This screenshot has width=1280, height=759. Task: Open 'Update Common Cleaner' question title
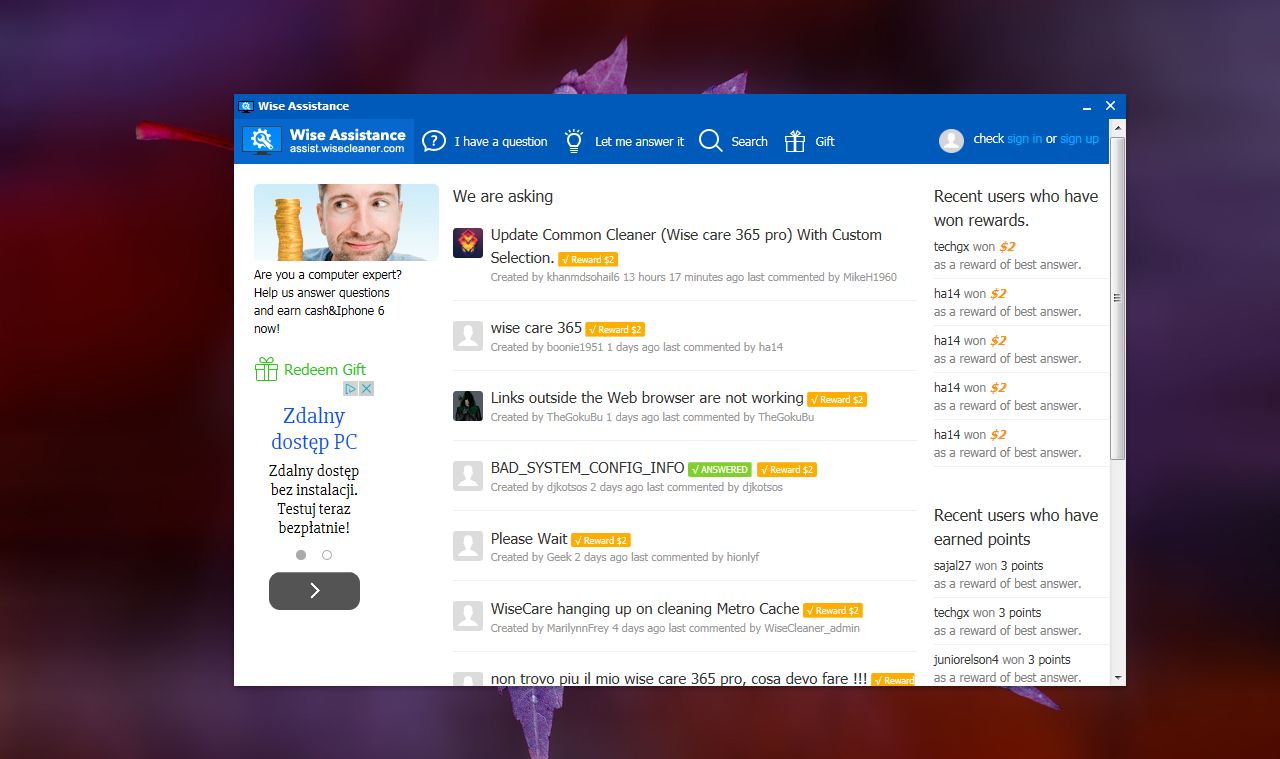coord(686,246)
